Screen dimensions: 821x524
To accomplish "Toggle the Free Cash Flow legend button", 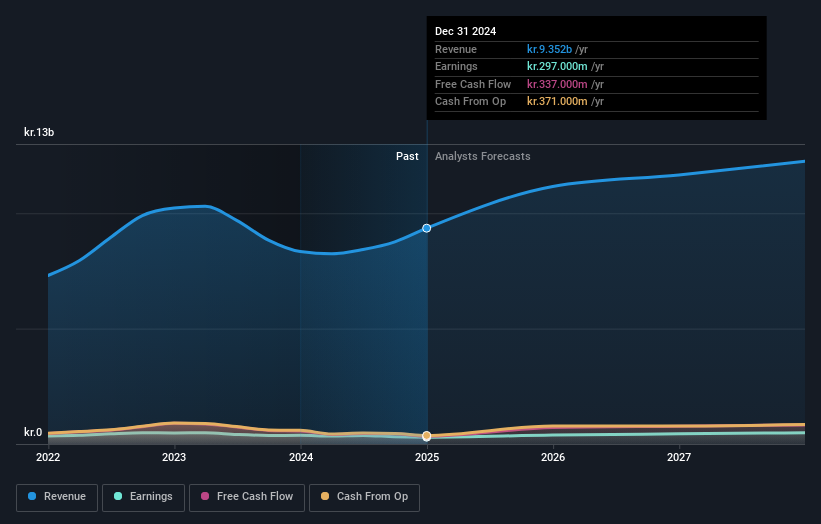I will click(x=247, y=497).
